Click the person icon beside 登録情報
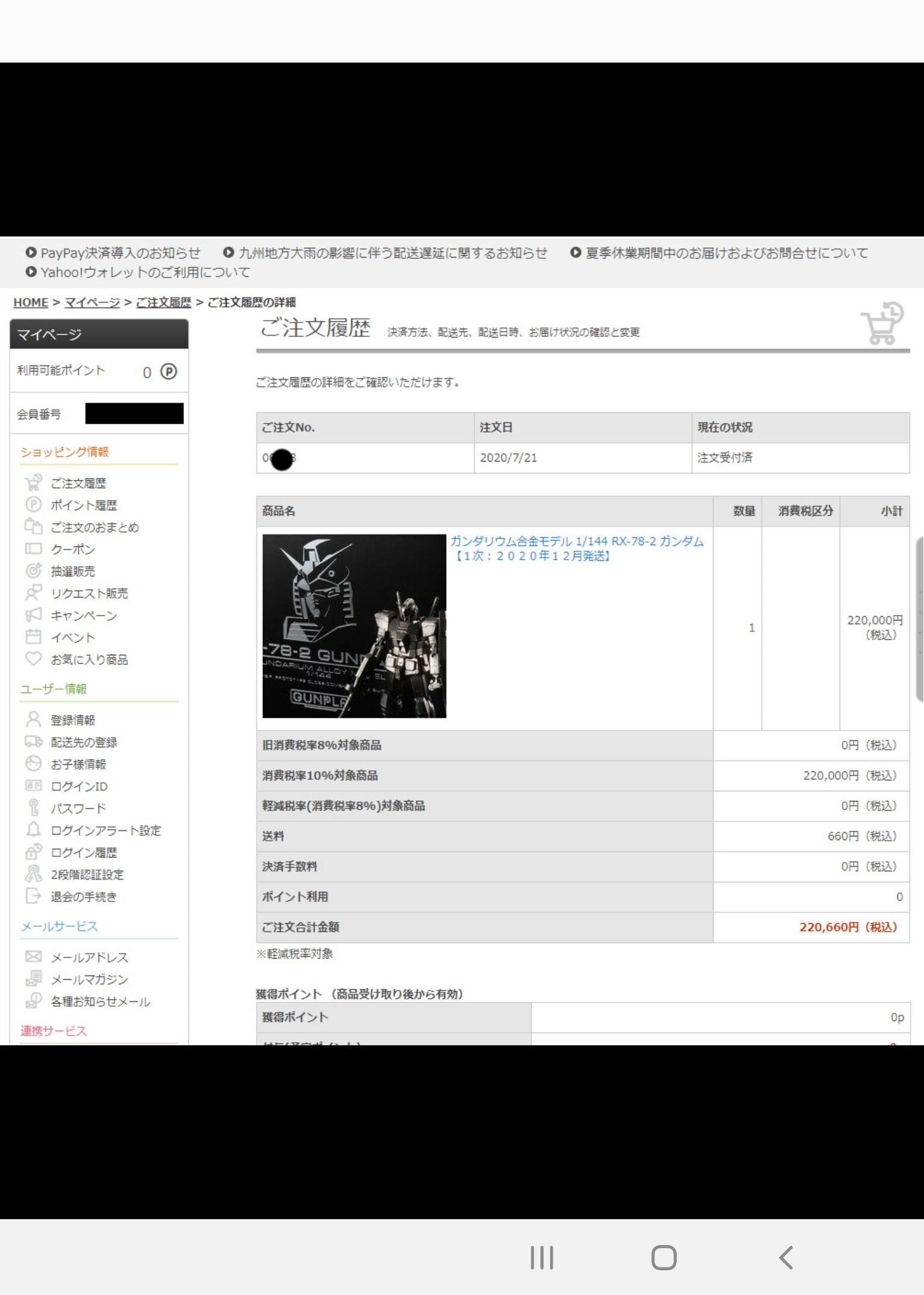 (x=34, y=719)
